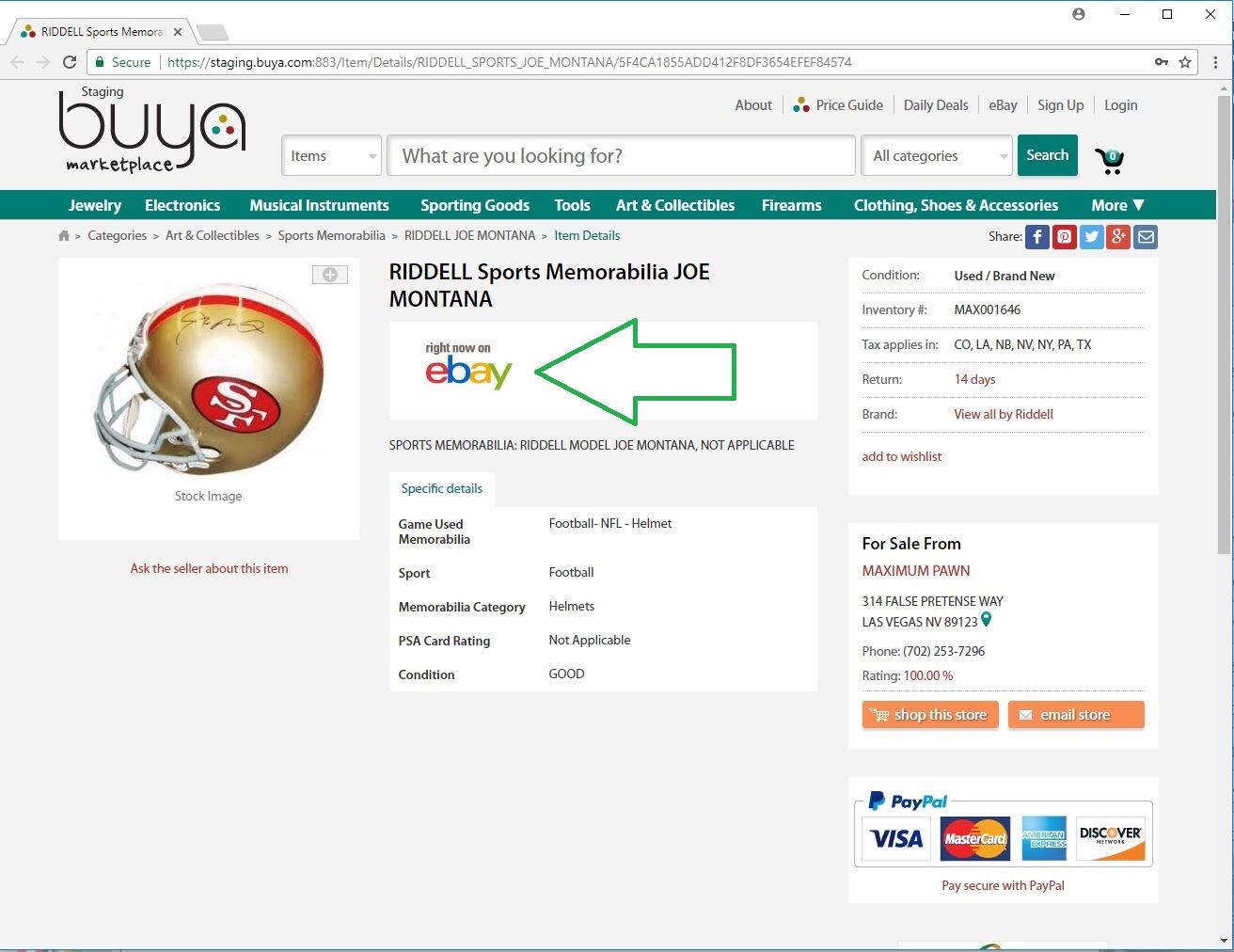Open MAXIMUM PAWN store link

pyautogui.click(x=915, y=571)
